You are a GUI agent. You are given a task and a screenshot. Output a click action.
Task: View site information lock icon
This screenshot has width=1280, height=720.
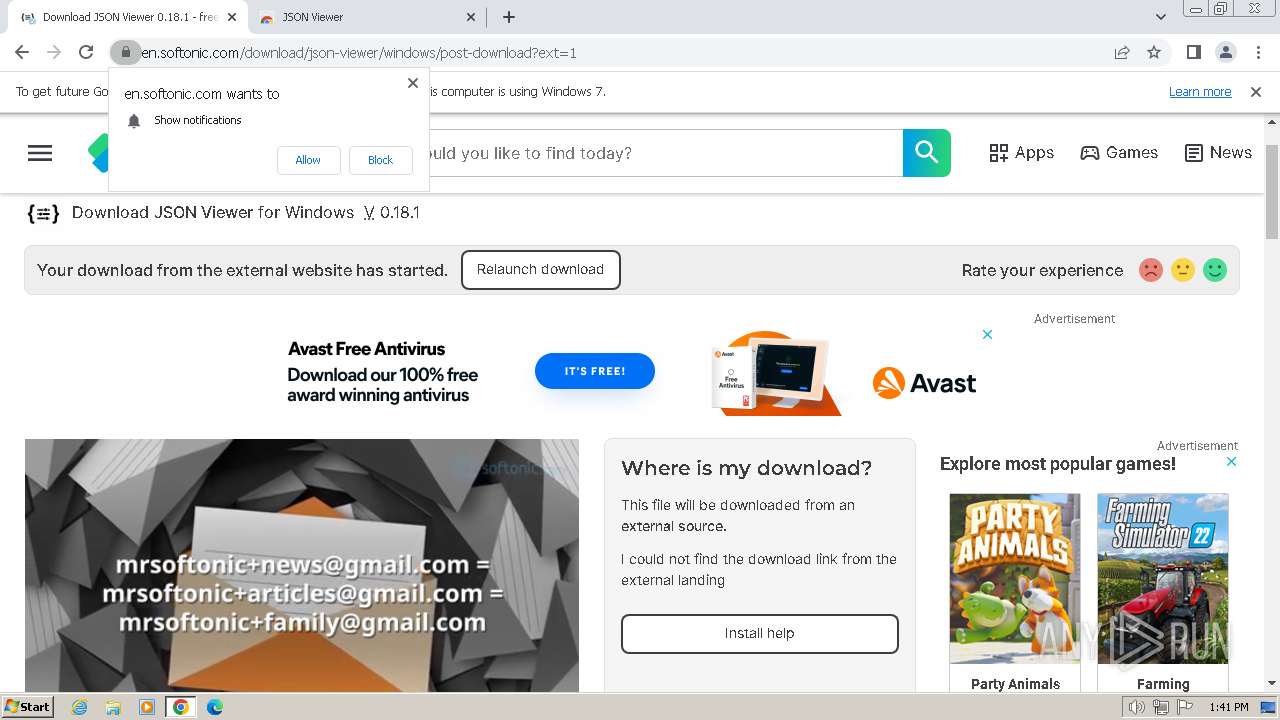(x=125, y=52)
